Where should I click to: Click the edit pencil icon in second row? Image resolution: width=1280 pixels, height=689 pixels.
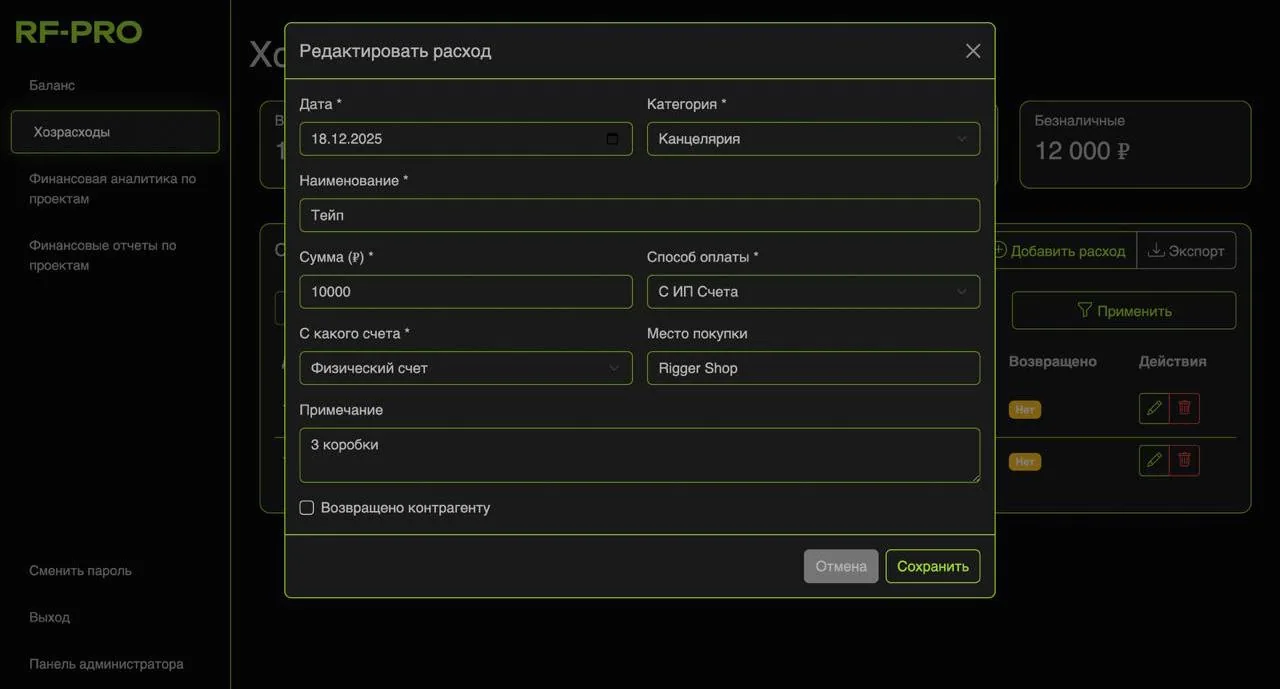(x=1154, y=460)
